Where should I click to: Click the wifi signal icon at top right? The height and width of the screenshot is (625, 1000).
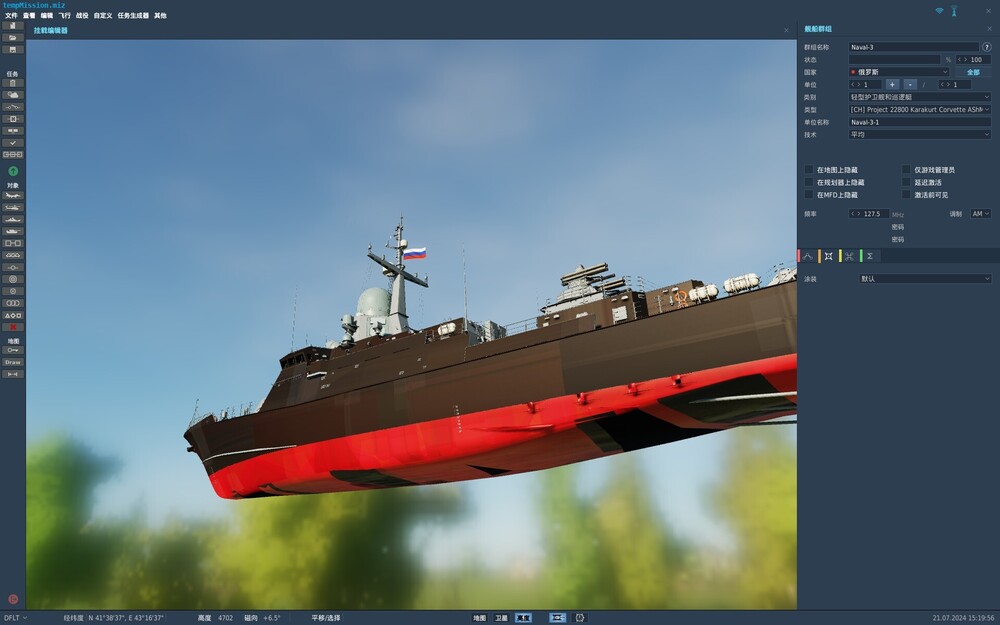pos(939,11)
